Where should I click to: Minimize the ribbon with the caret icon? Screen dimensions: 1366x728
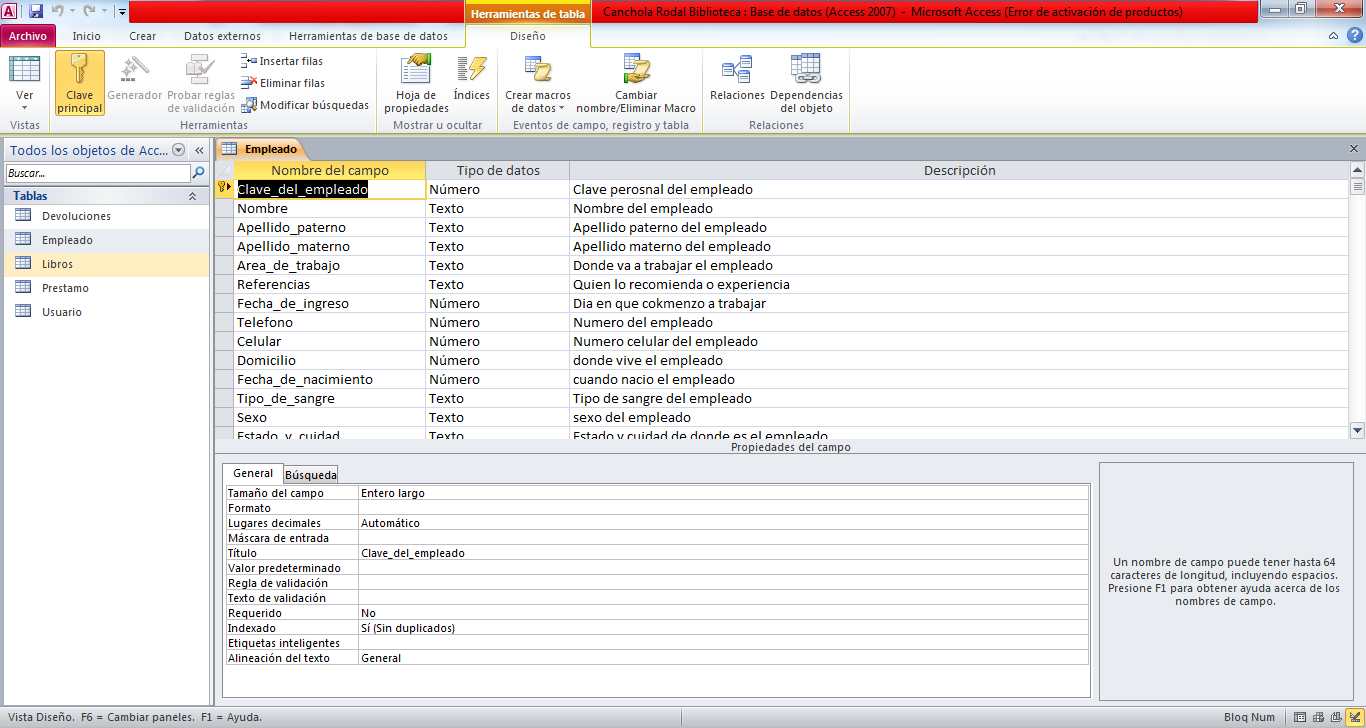click(1334, 36)
